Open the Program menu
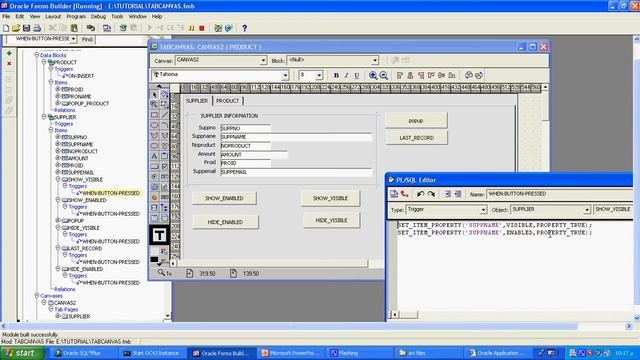640x360 pixels. click(x=76, y=16)
